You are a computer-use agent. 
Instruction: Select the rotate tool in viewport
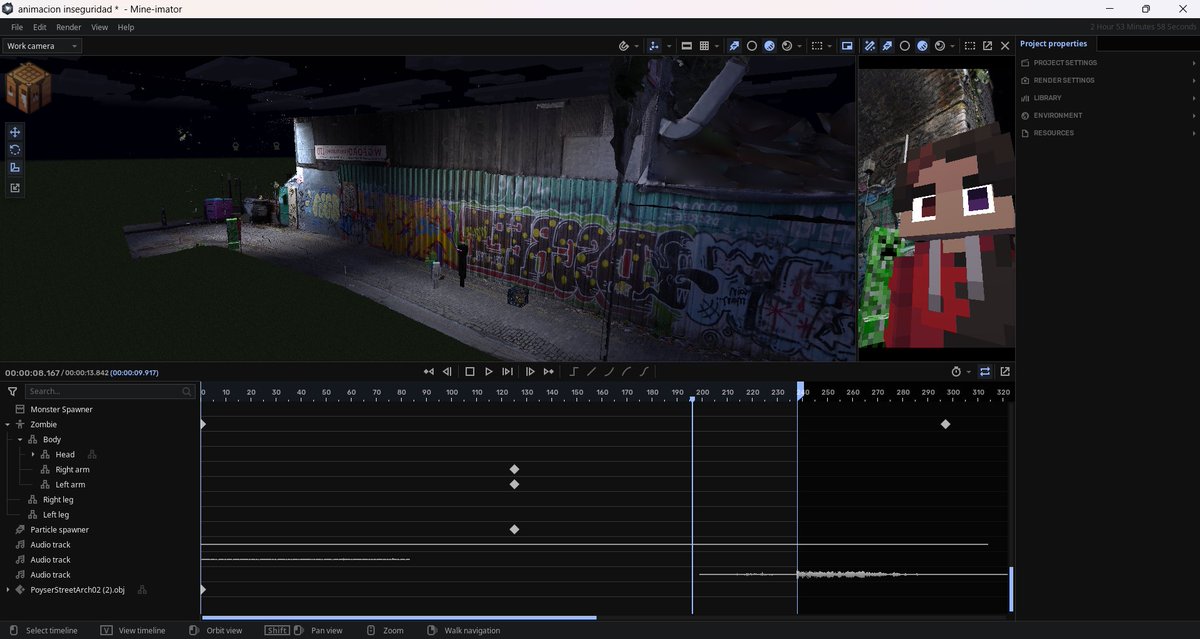(x=15, y=150)
